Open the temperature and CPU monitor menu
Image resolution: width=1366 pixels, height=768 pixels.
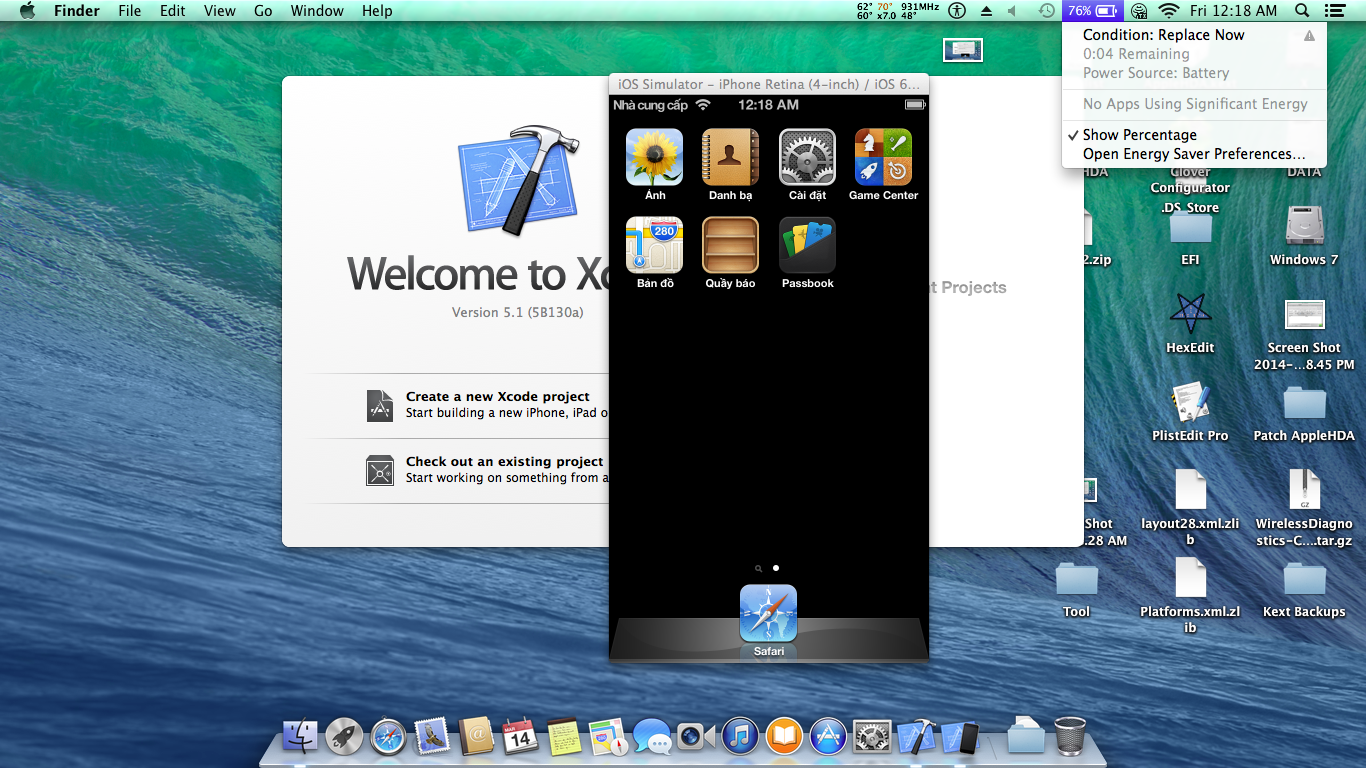click(x=898, y=11)
